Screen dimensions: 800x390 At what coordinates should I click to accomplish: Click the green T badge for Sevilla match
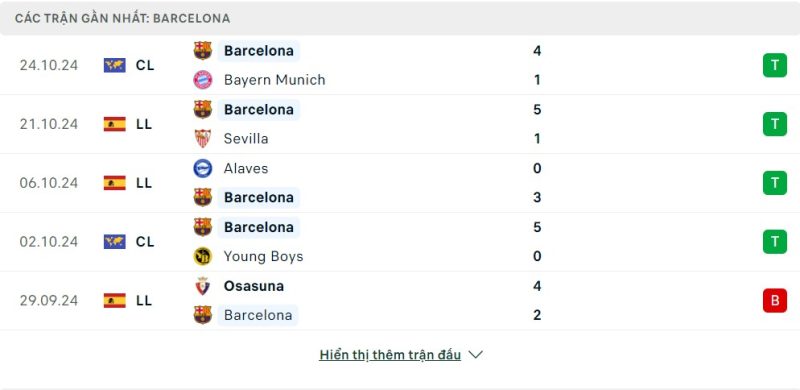pos(774,124)
